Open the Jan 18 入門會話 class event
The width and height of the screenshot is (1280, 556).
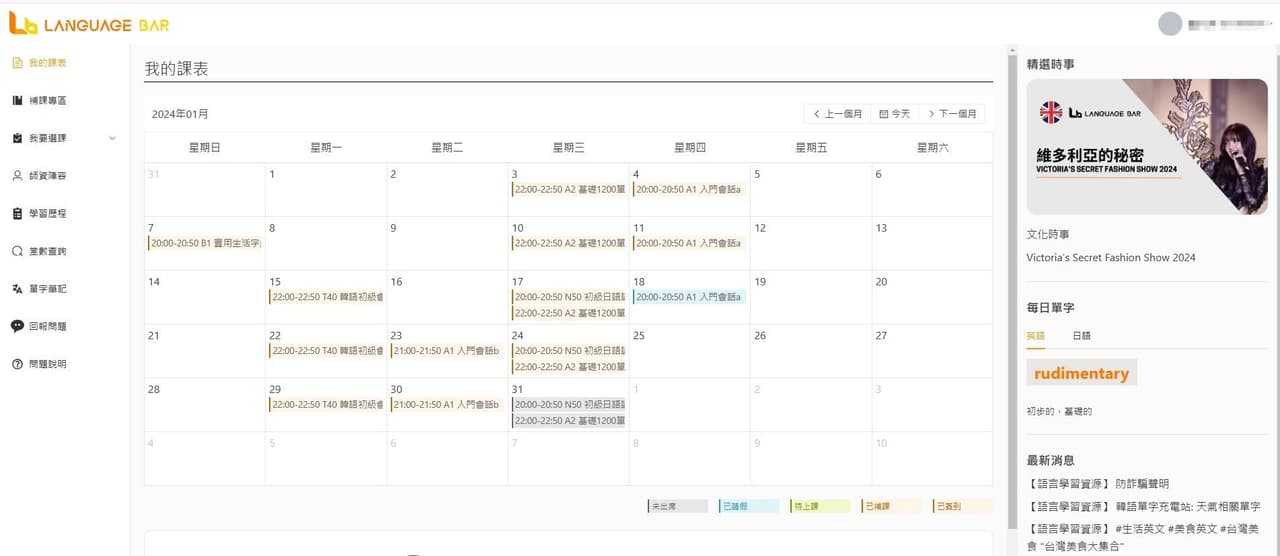pos(689,297)
